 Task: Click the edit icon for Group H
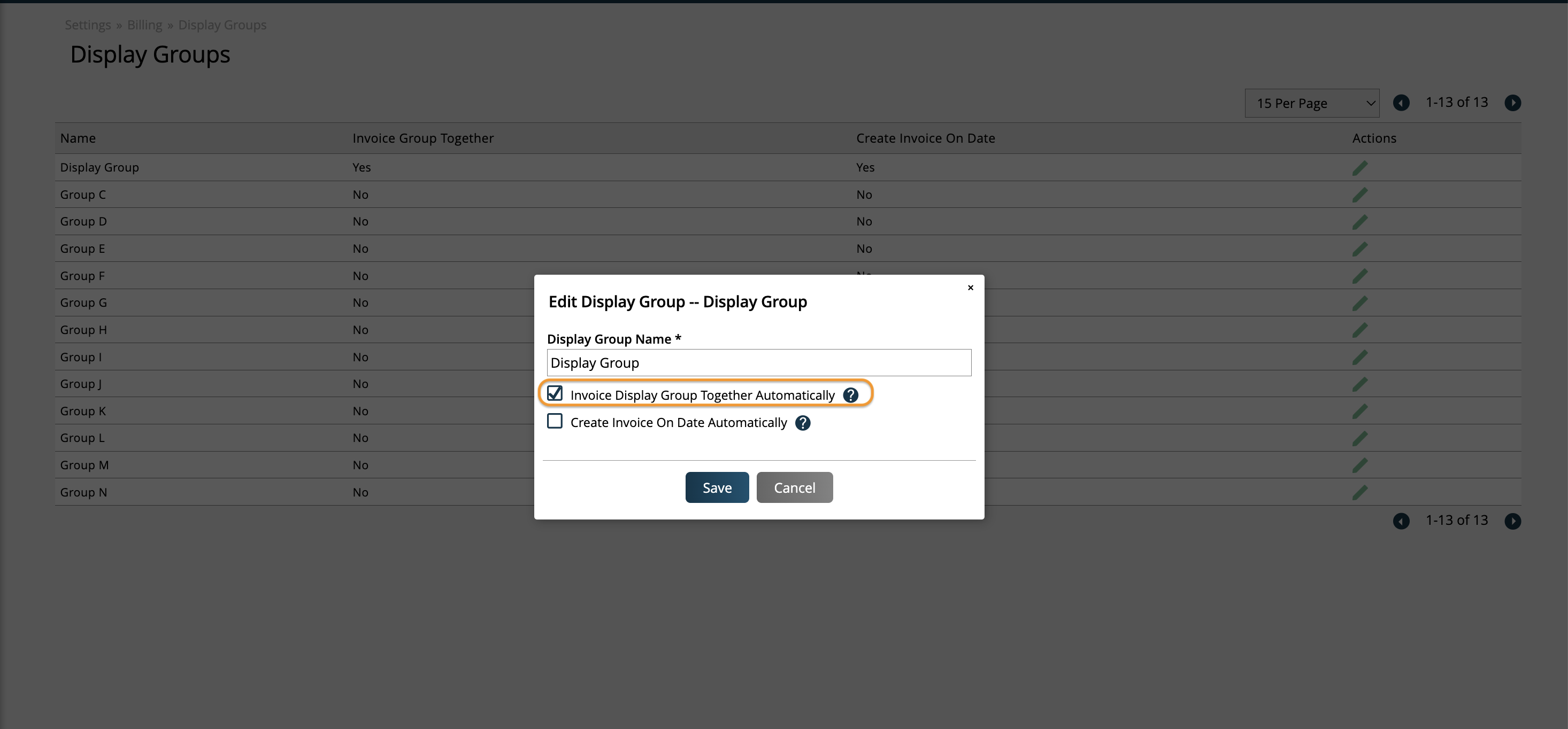point(1360,330)
